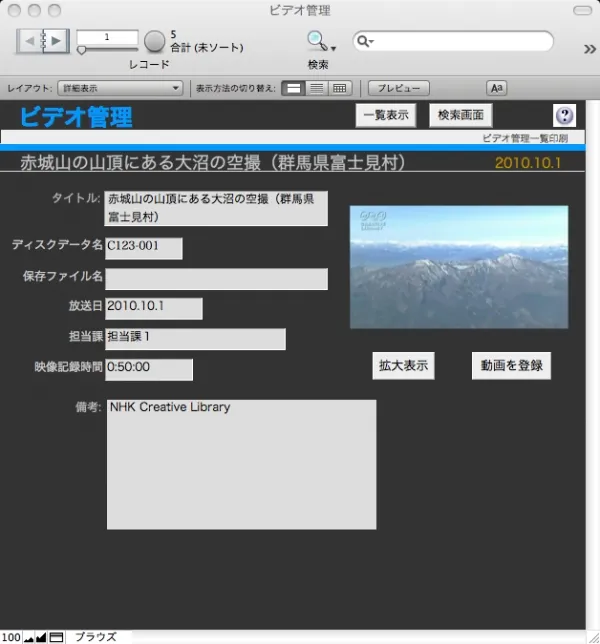This screenshot has width=600, height=644.
Task: Open the ブラウズ mode popup menu
Action: (96, 637)
